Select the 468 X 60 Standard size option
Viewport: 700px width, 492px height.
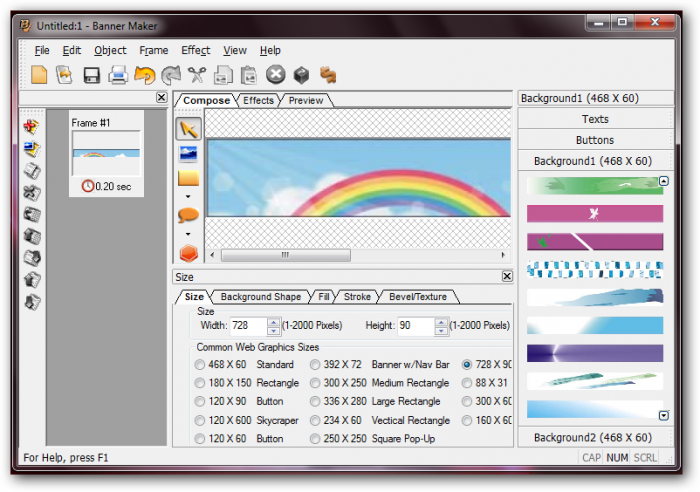click(202, 365)
